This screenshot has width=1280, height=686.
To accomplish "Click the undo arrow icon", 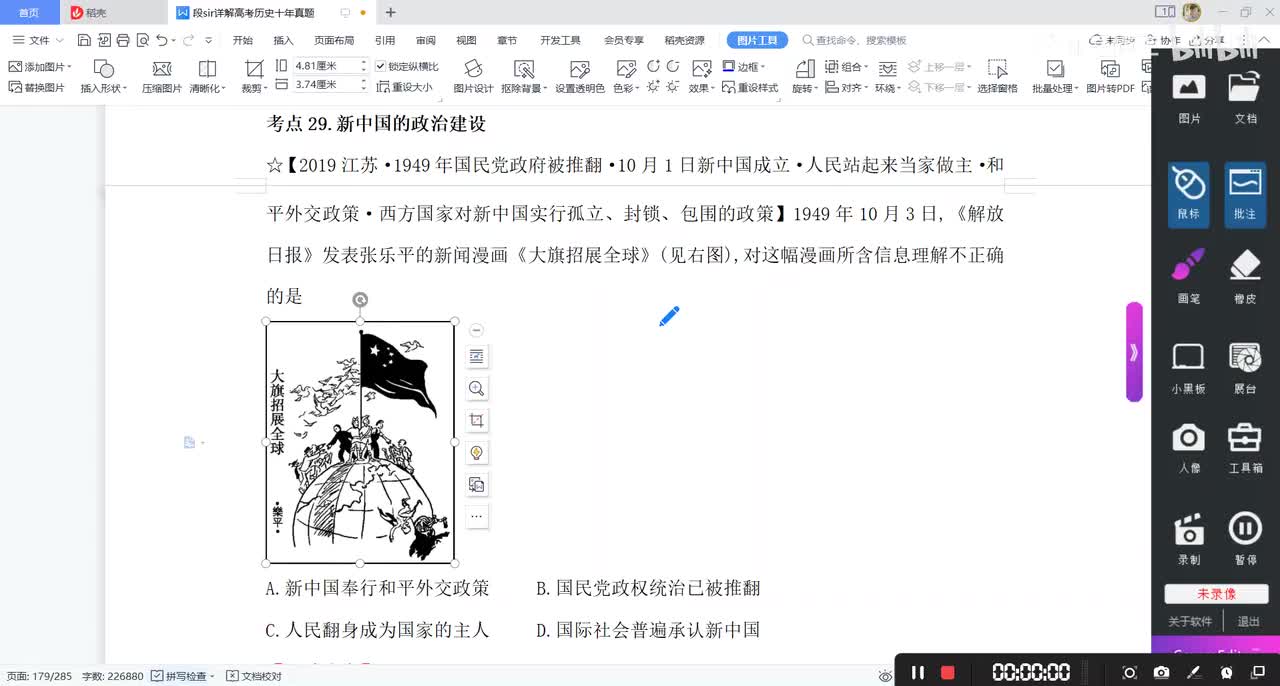I will [162, 40].
